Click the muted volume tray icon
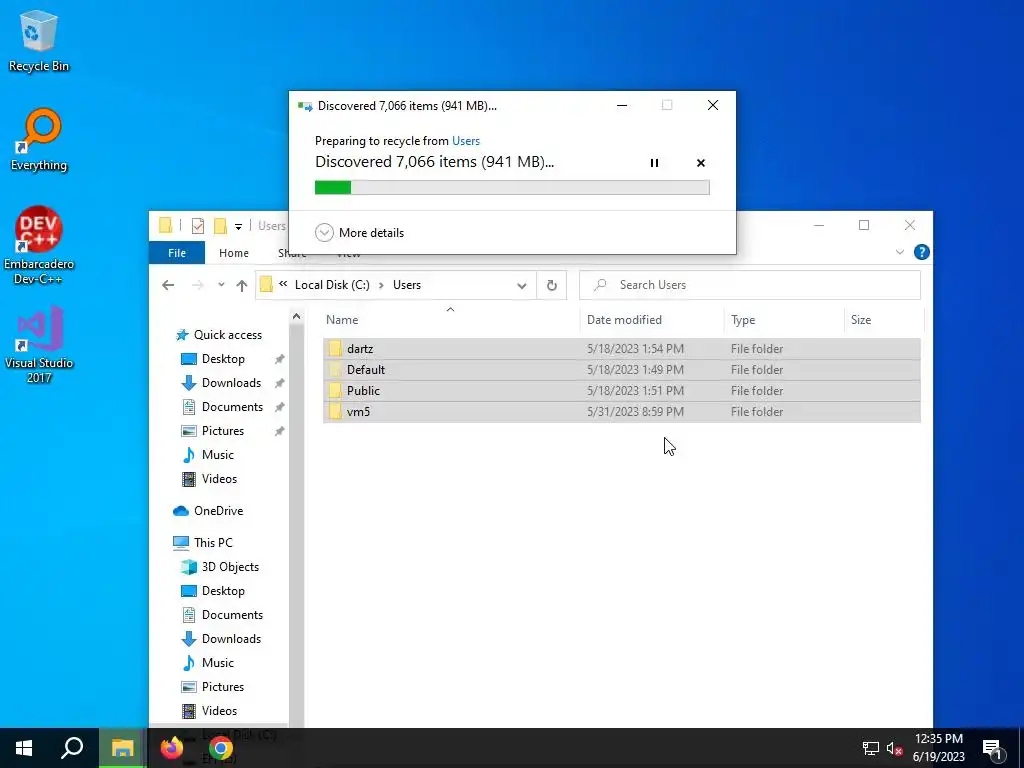Screen dimensions: 1024x768 (895, 748)
